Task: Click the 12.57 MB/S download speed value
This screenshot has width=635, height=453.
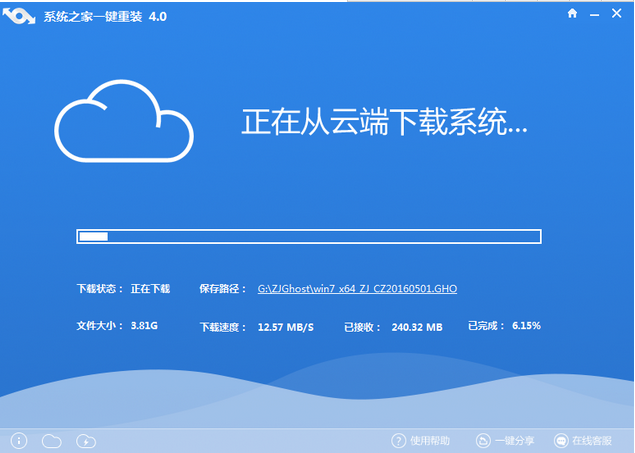Action: coord(286,326)
